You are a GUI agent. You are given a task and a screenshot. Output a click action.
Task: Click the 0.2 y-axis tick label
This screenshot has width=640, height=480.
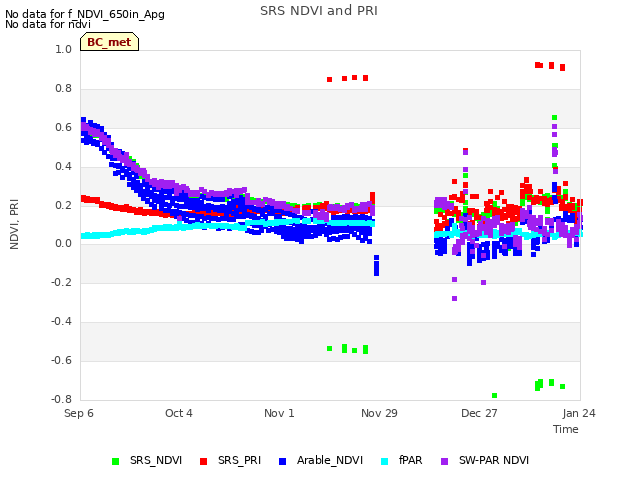(x=63, y=205)
